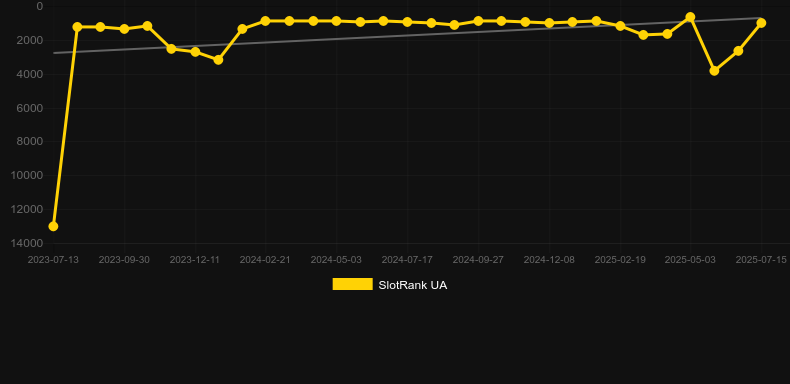
Task: Select the last data point at 2025-07-15
Action: [x=761, y=23]
